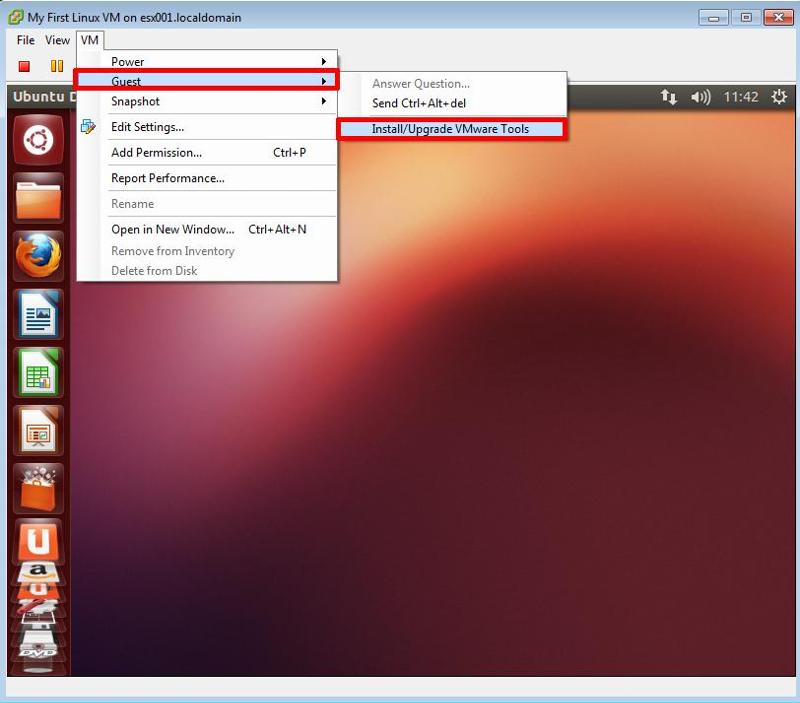Image resolution: width=800 pixels, height=703 pixels.
Task: Open LibreOffice Calc spreadsheet icon
Action: (x=38, y=372)
